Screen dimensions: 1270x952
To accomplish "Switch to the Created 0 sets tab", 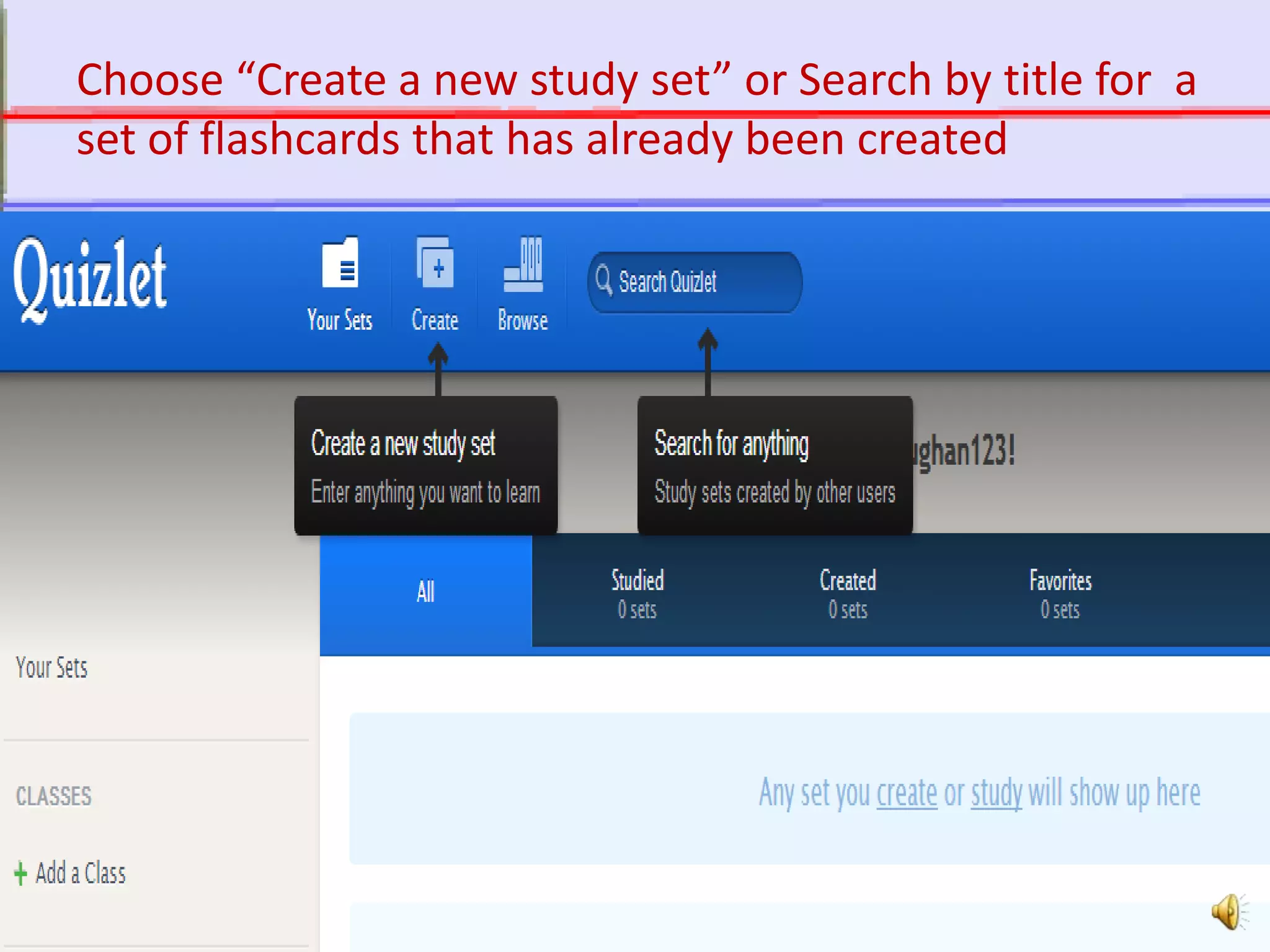I will click(848, 593).
